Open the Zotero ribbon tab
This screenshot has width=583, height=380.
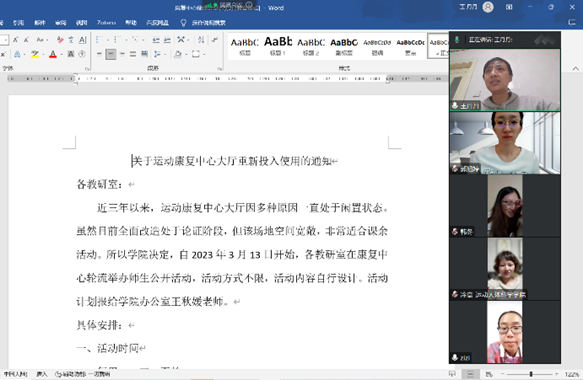pos(106,23)
